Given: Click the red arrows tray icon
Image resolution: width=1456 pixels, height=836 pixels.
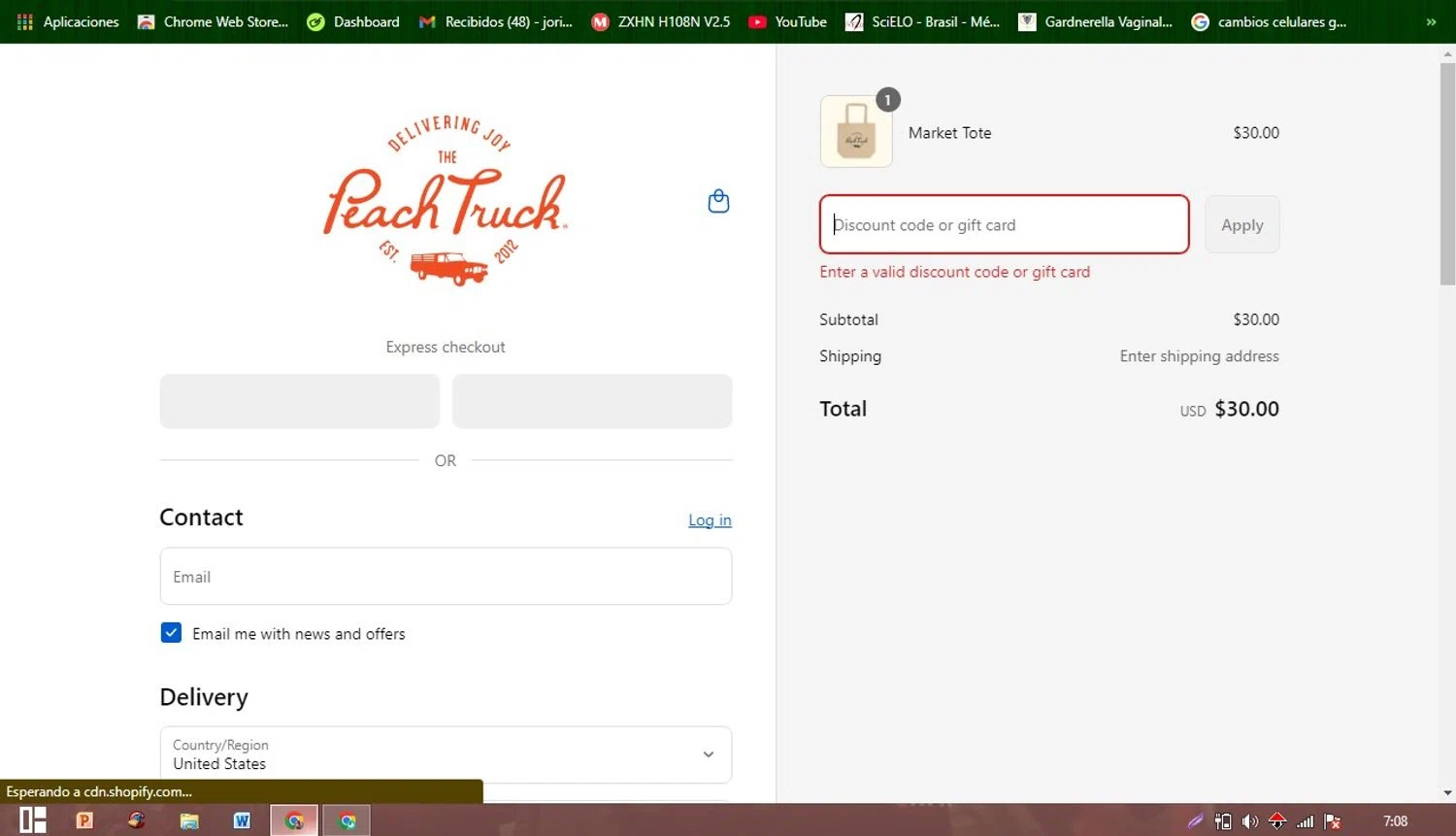Looking at the screenshot, I should 1277,821.
